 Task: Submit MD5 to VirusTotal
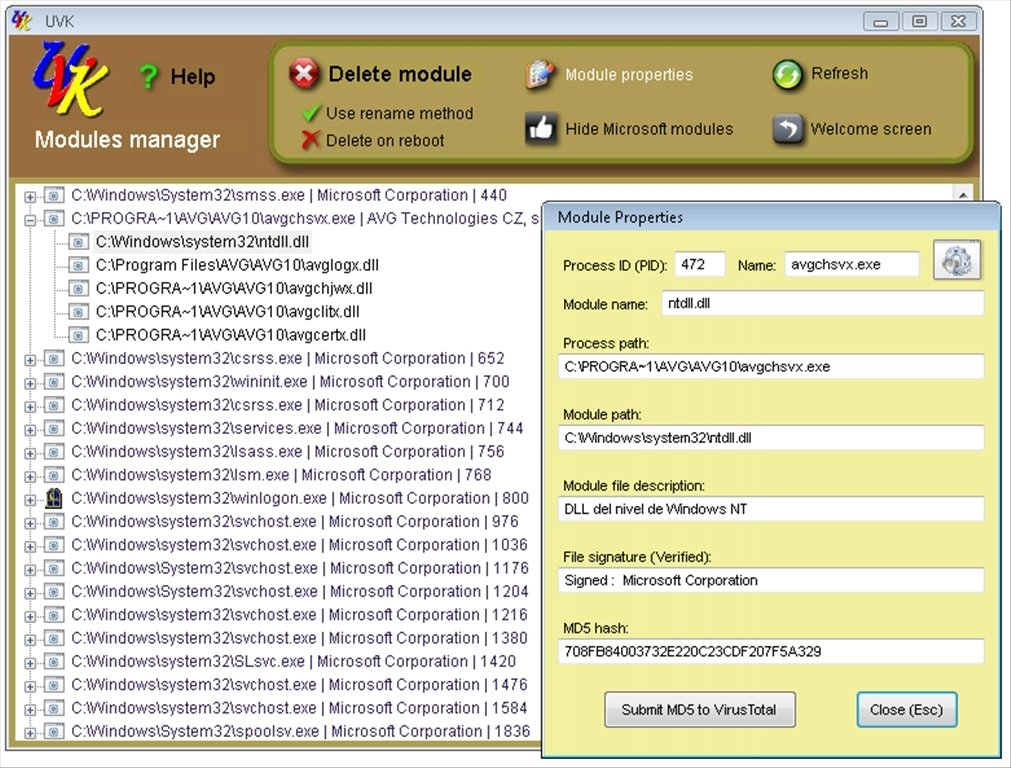700,710
